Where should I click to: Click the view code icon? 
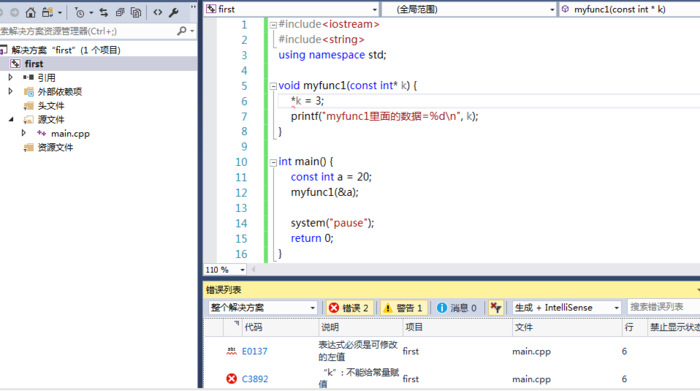pyautogui.click(x=158, y=12)
